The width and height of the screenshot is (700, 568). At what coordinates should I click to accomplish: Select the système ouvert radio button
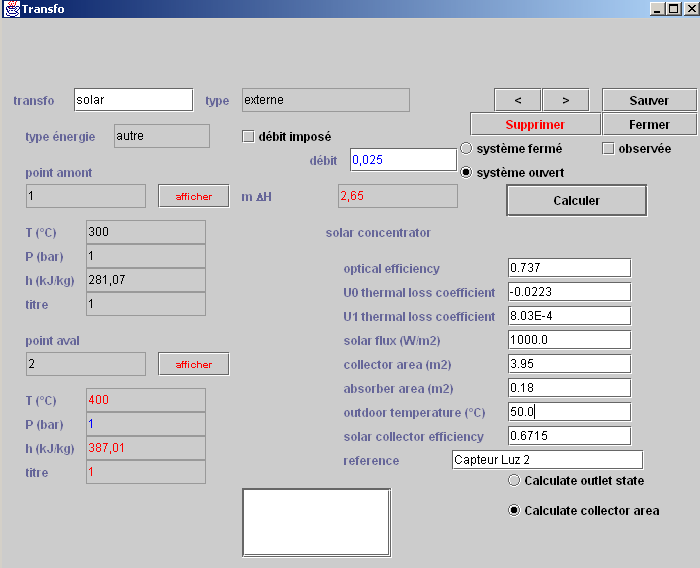[466, 172]
